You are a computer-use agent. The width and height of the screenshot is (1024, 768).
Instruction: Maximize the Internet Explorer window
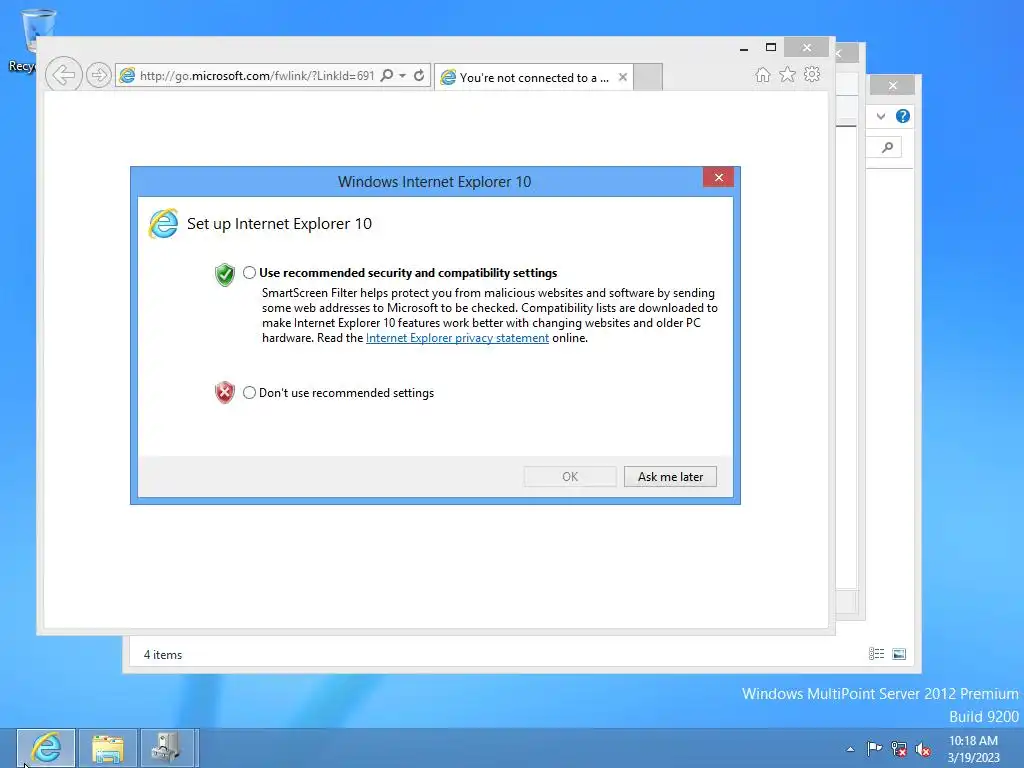(x=771, y=47)
